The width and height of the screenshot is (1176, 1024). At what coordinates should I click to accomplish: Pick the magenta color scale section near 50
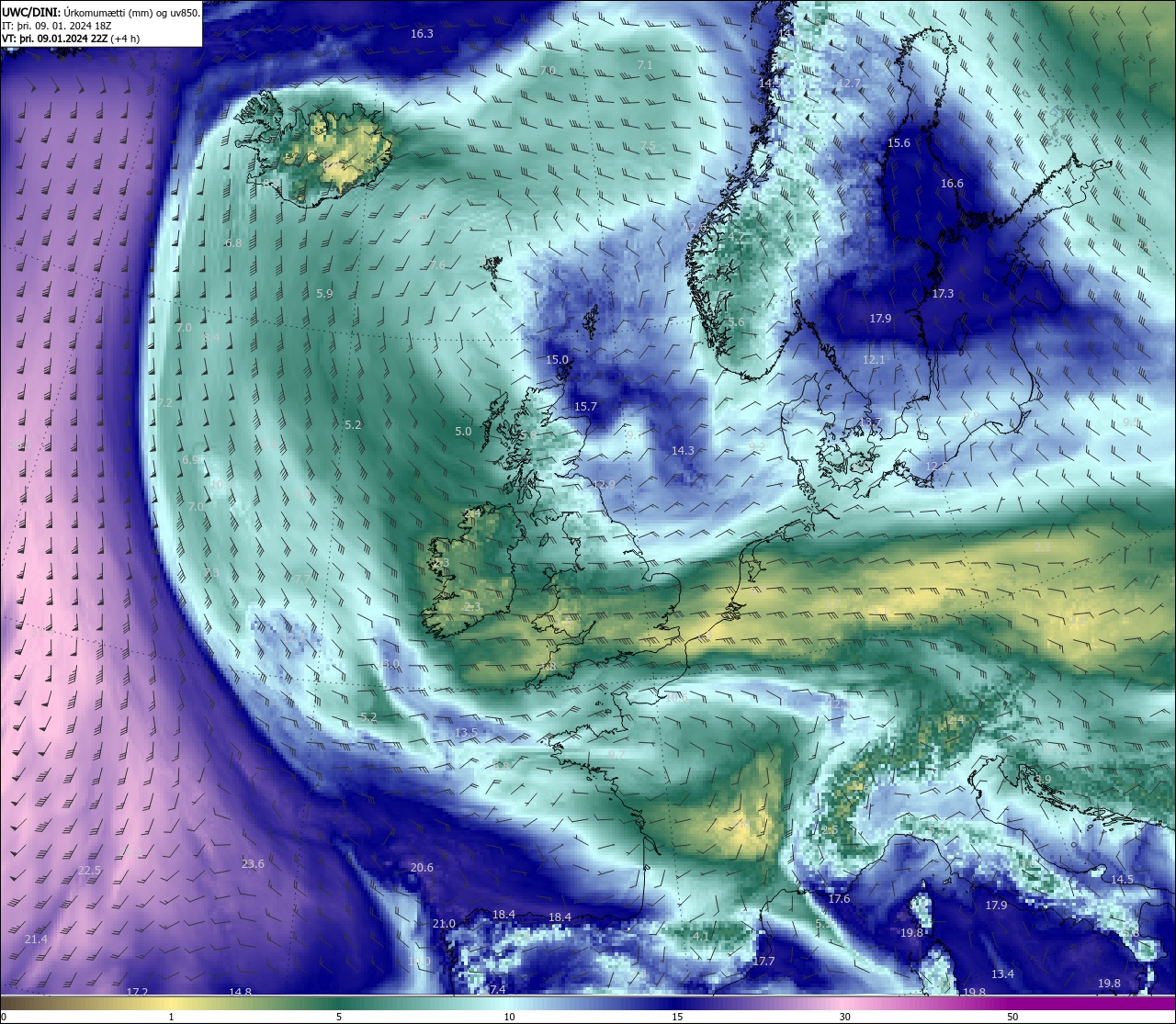(x=1012, y=1003)
